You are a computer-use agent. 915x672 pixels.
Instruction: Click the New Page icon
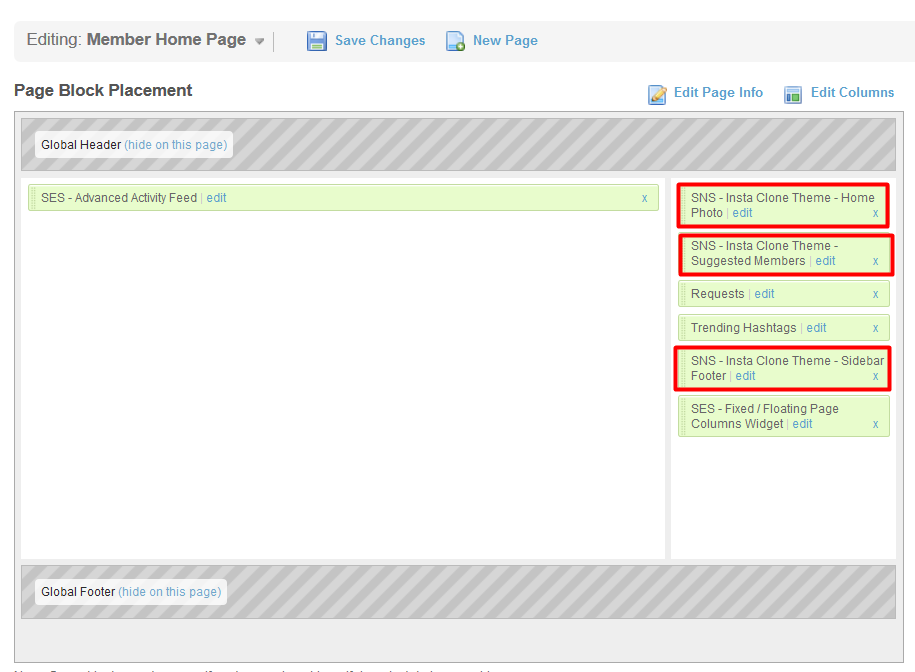455,41
